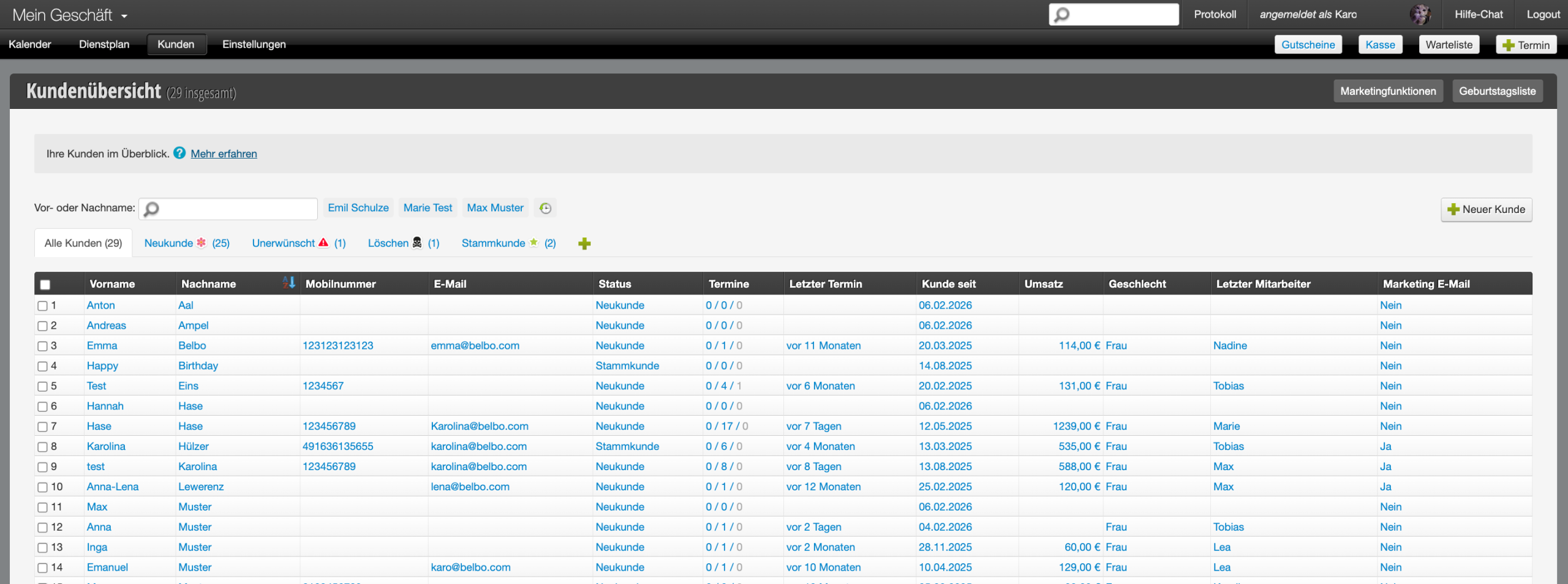This screenshot has height=584, width=1568.
Task: Click the Nachname sort order icon
Action: 289,283
